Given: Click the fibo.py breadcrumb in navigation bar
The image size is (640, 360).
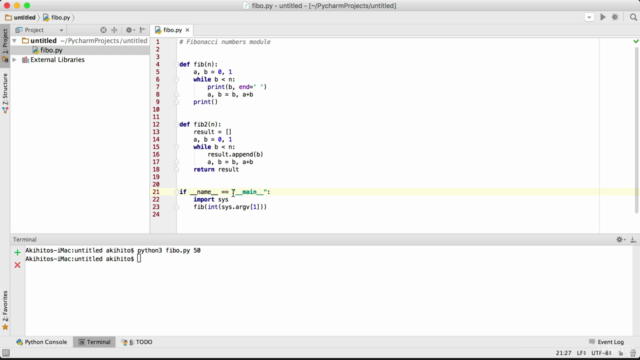Looking at the screenshot, I should pyautogui.click(x=60, y=18).
